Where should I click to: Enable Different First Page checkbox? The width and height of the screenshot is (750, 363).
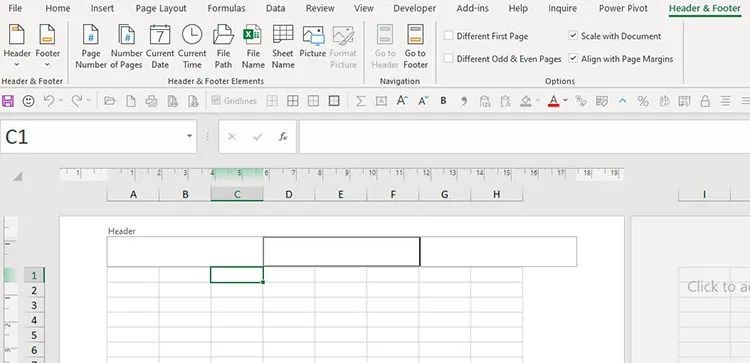(448, 36)
